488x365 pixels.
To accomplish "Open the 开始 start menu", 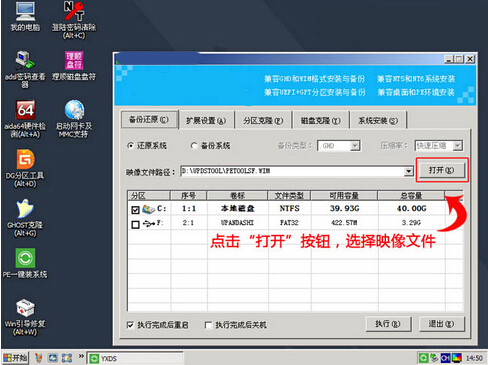I will click(15, 358).
